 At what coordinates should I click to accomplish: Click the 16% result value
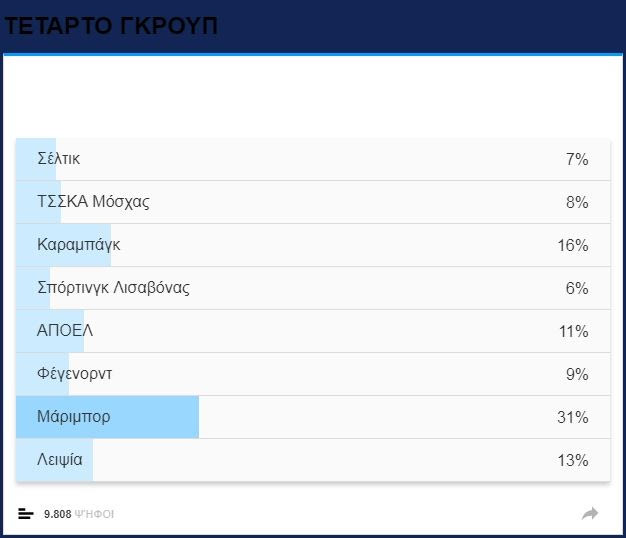coord(572,245)
